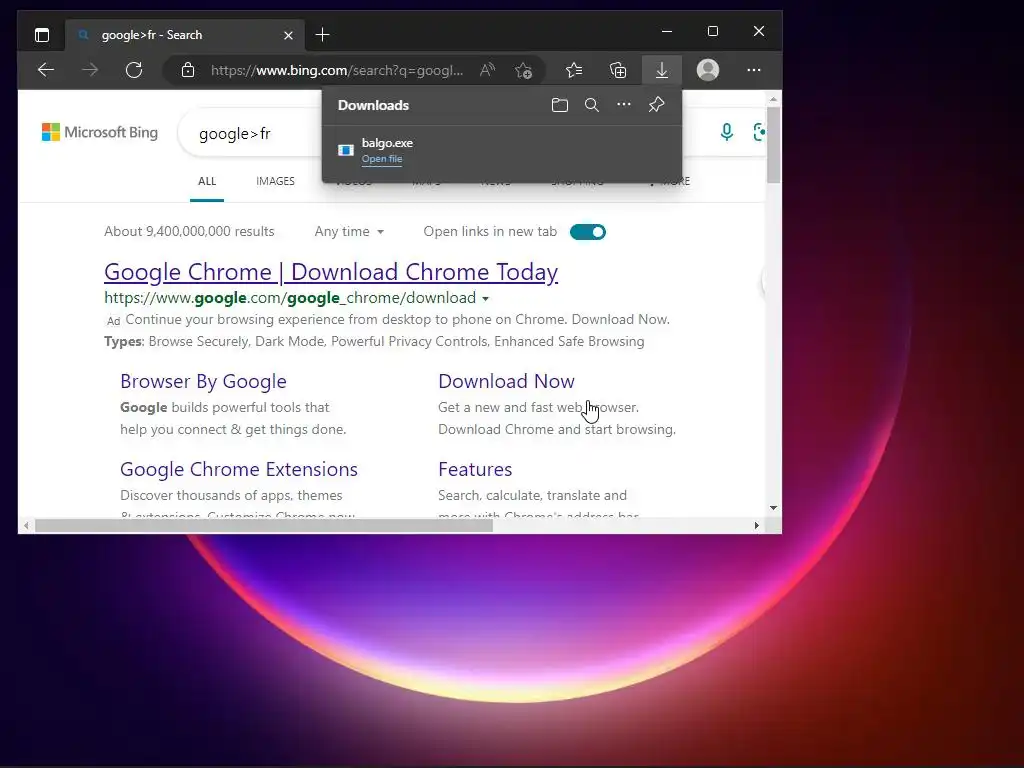1024x768 pixels.
Task: Activate Read aloud icon
Action: coord(487,70)
